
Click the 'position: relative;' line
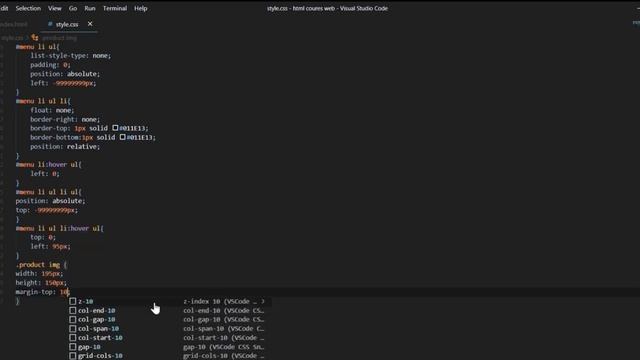pyautogui.click(x=64, y=147)
